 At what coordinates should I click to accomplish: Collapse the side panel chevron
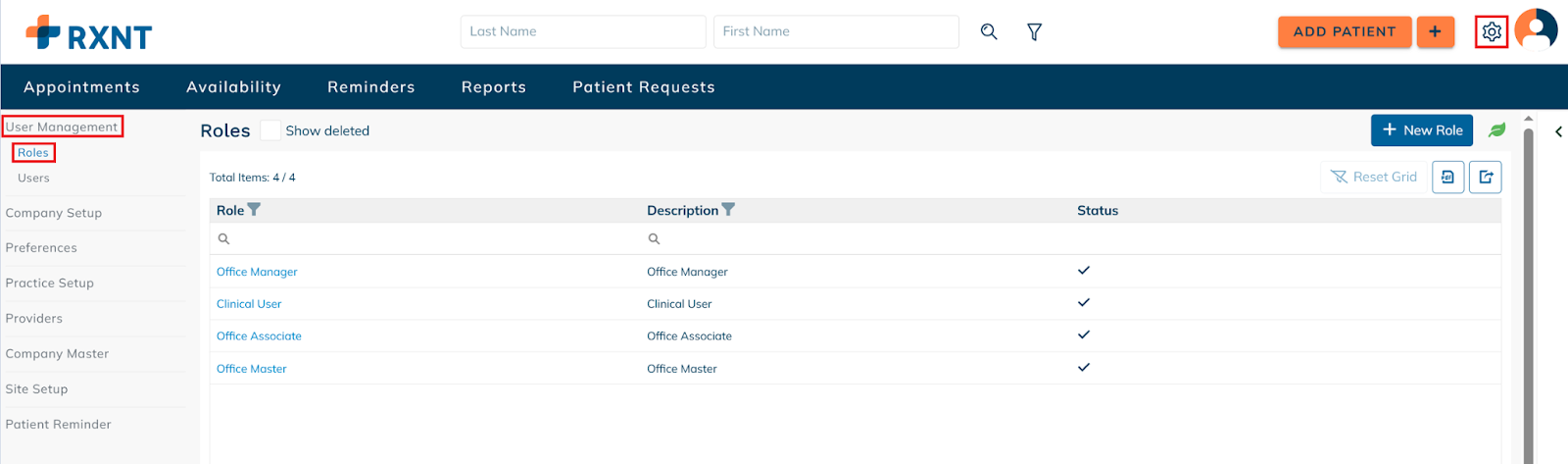point(1558,131)
